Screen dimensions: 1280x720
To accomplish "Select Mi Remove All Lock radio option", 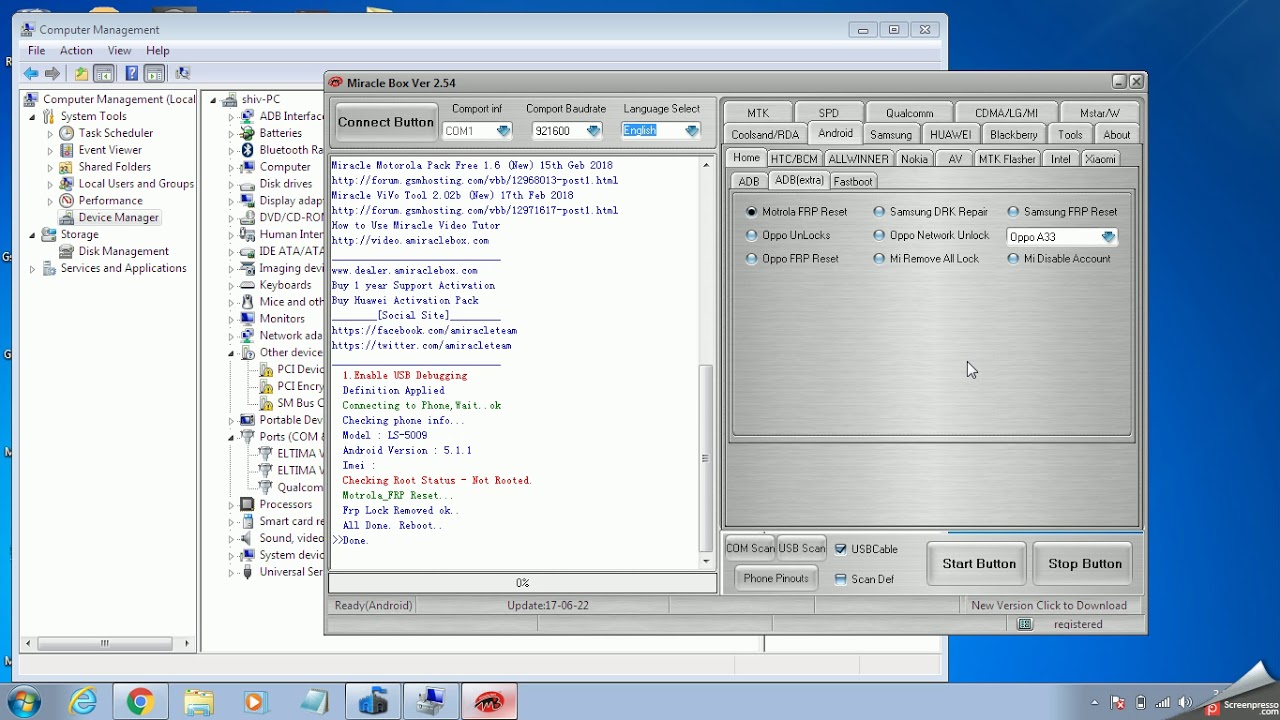I will coord(879,258).
